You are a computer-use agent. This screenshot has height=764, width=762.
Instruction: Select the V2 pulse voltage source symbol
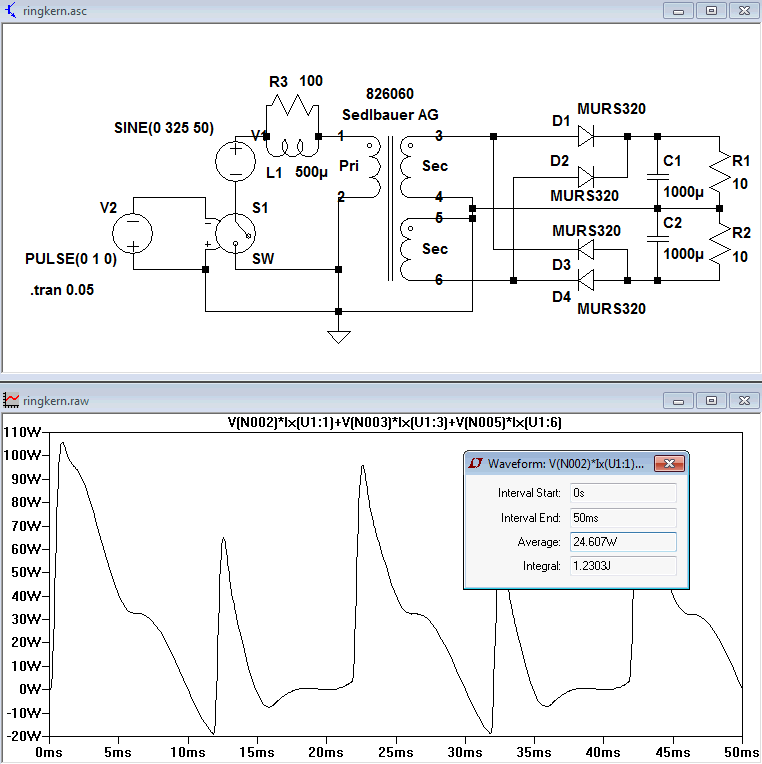(x=133, y=233)
